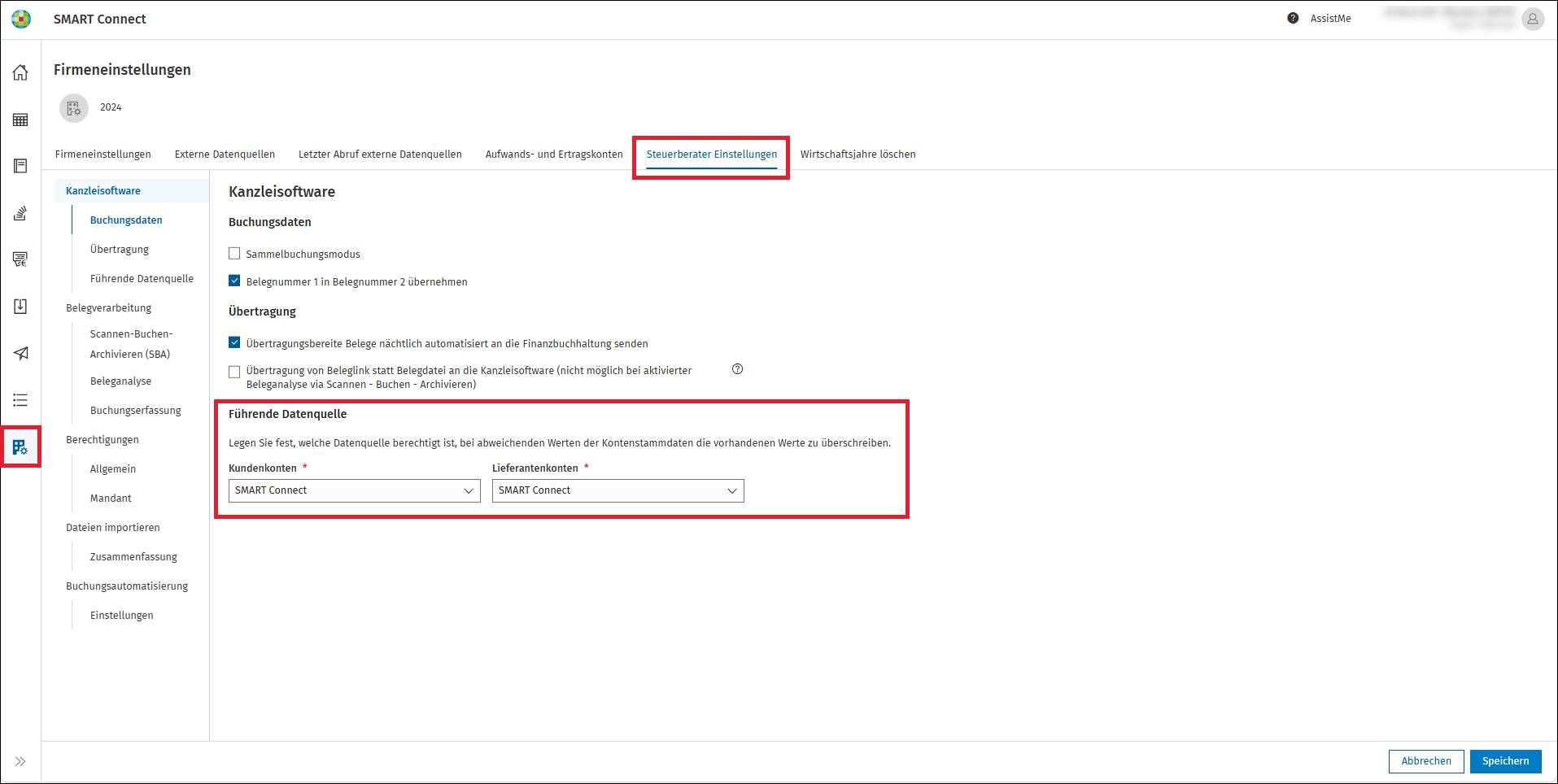Select Buchungsdaten in side navigation
Viewport: 1558px width, 784px height.
(x=126, y=220)
